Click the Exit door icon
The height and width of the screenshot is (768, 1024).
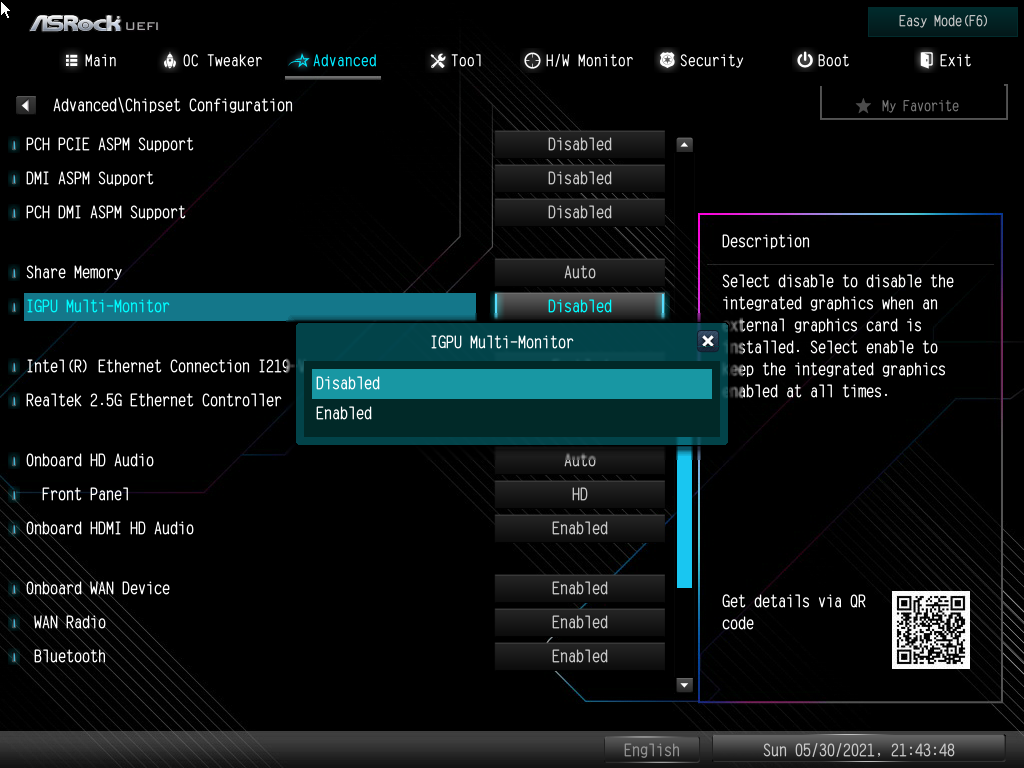click(926, 60)
